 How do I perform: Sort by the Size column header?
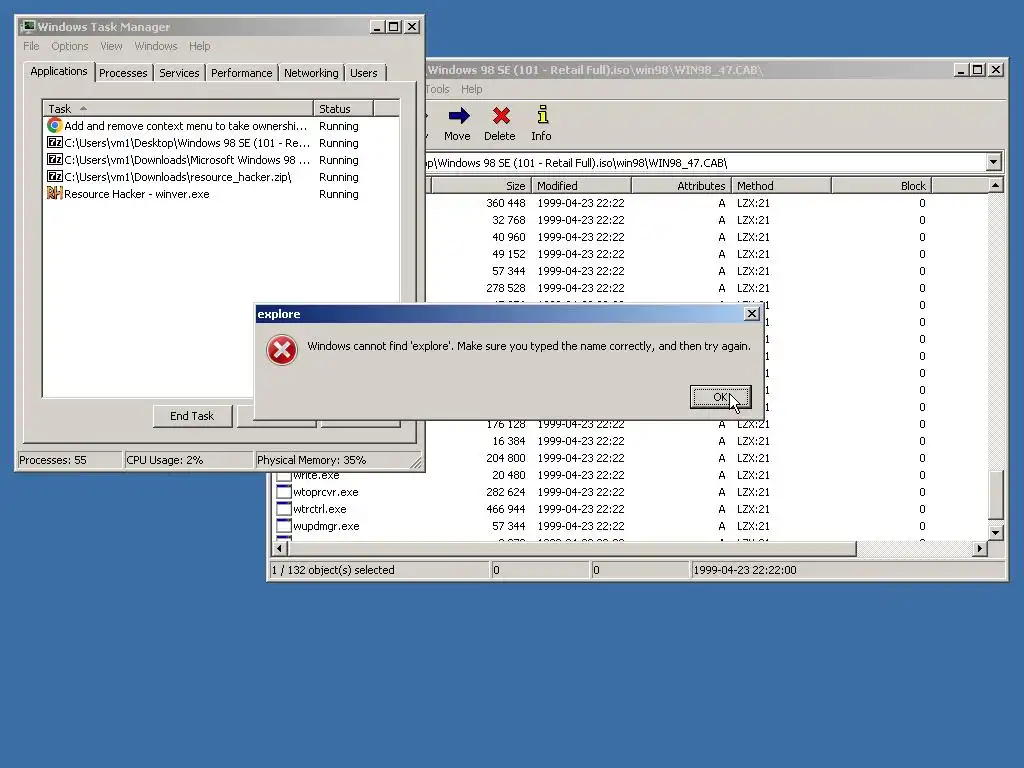click(x=481, y=185)
